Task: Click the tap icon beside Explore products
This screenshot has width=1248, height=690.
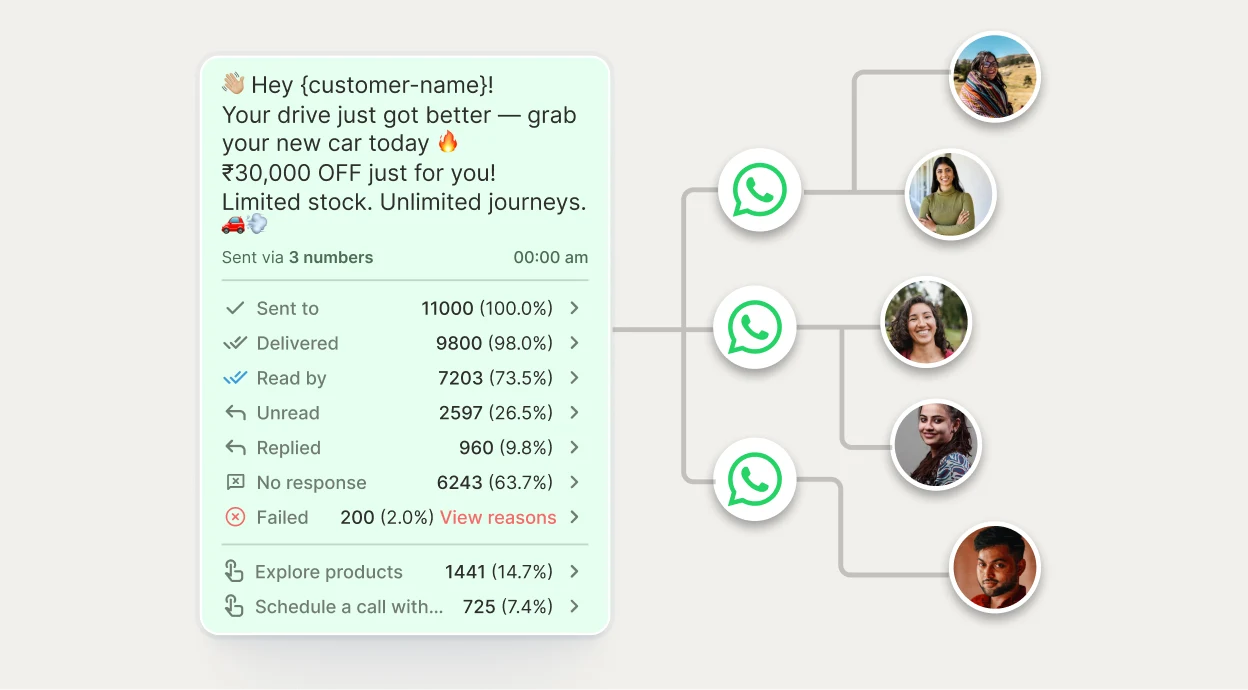Action: (234, 572)
